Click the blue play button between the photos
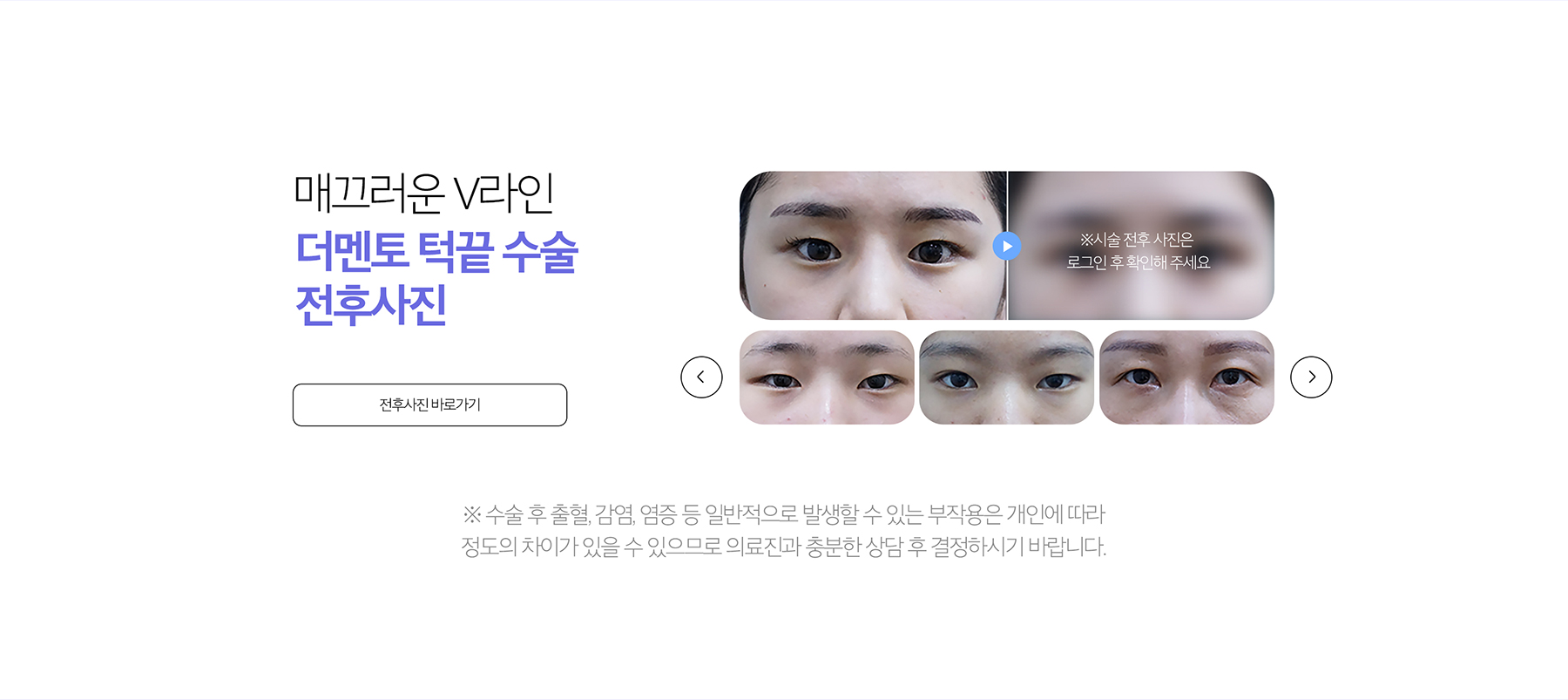The width and height of the screenshot is (1568, 700). click(1007, 246)
